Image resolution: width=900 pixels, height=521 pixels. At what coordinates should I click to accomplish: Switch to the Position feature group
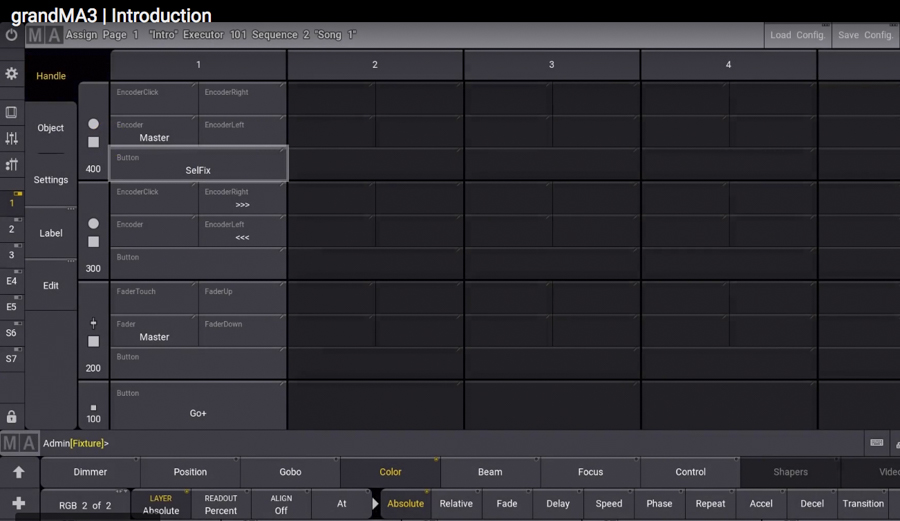(190, 472)
